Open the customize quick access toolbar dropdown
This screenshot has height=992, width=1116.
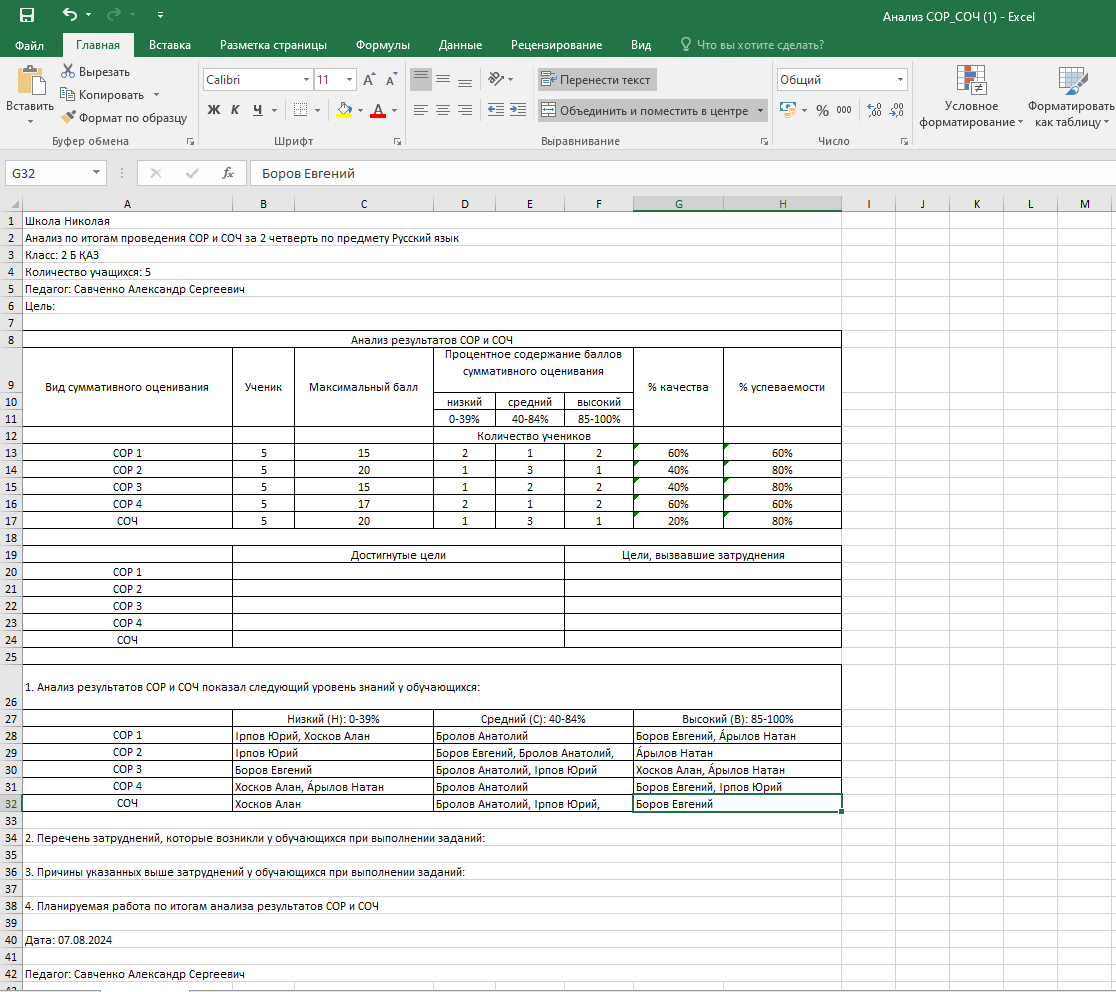(160, 15)
